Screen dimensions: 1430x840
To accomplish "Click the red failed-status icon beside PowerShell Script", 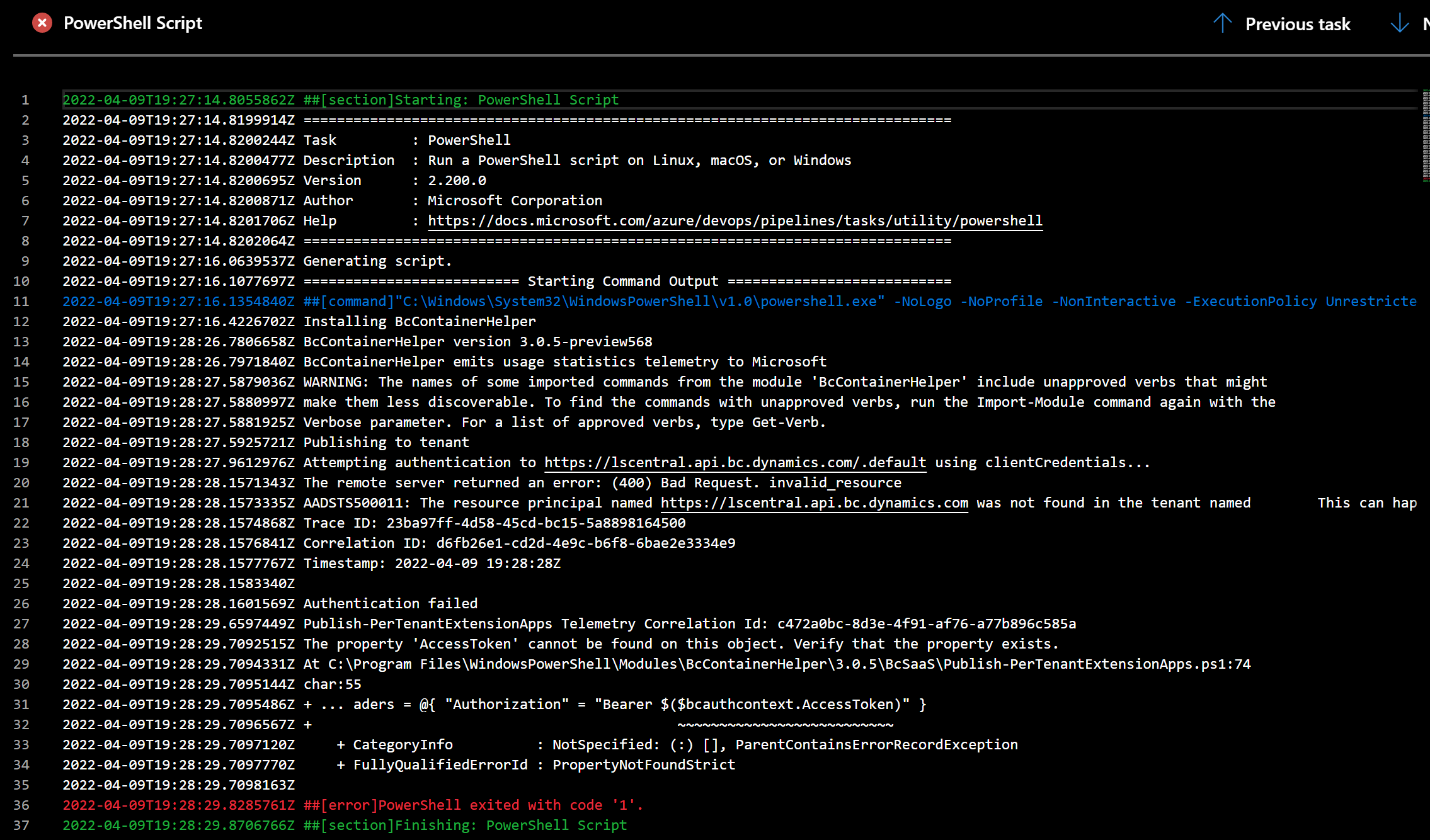I will [42, 23].
